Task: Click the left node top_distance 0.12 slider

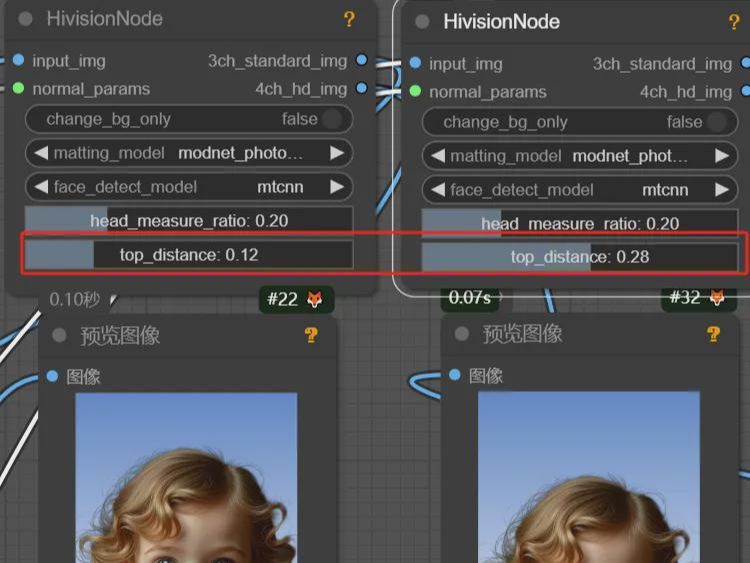Action: click(x=189, y=255)
